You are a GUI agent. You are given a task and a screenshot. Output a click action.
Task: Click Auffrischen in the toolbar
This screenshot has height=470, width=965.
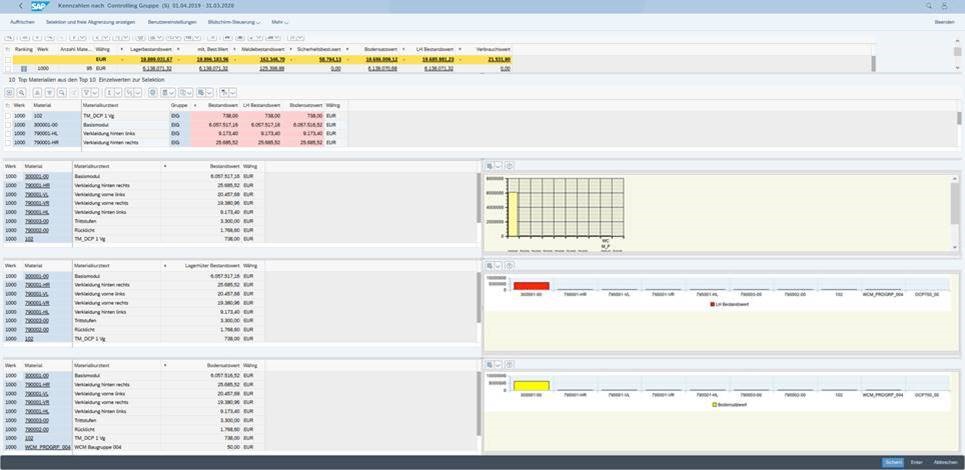22,21
